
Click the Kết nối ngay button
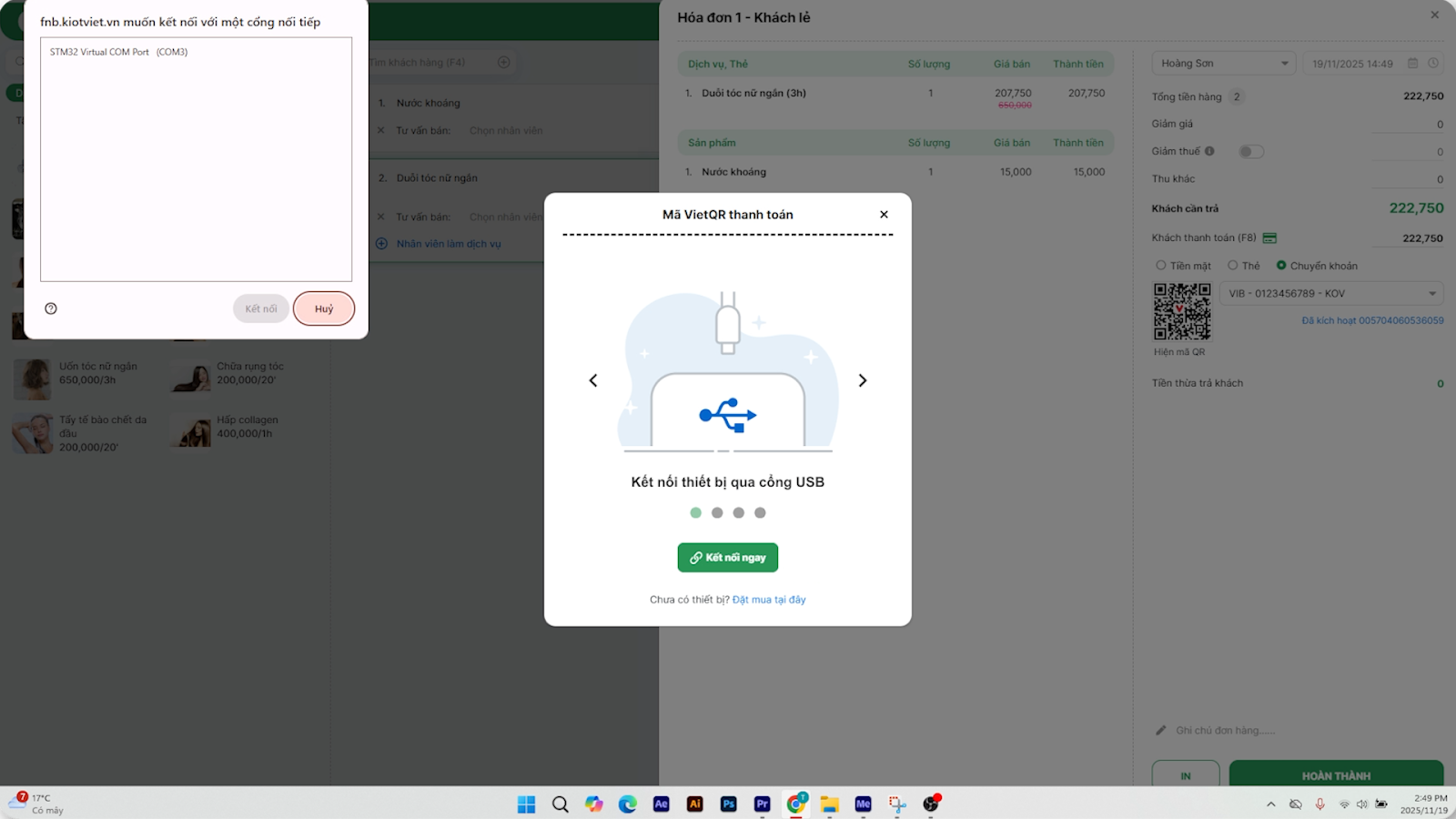(728, 558)
